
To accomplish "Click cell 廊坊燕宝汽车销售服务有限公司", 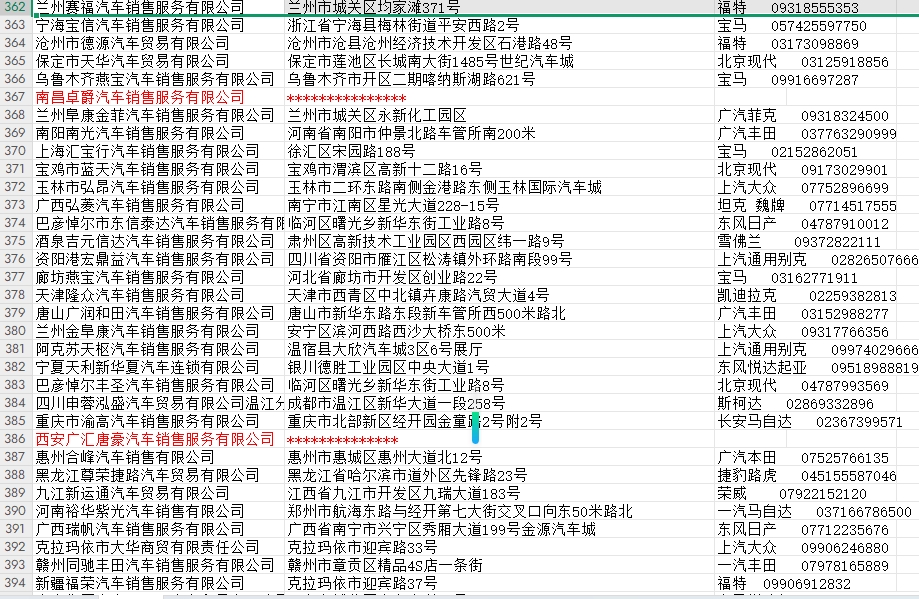I will point(140,277).
